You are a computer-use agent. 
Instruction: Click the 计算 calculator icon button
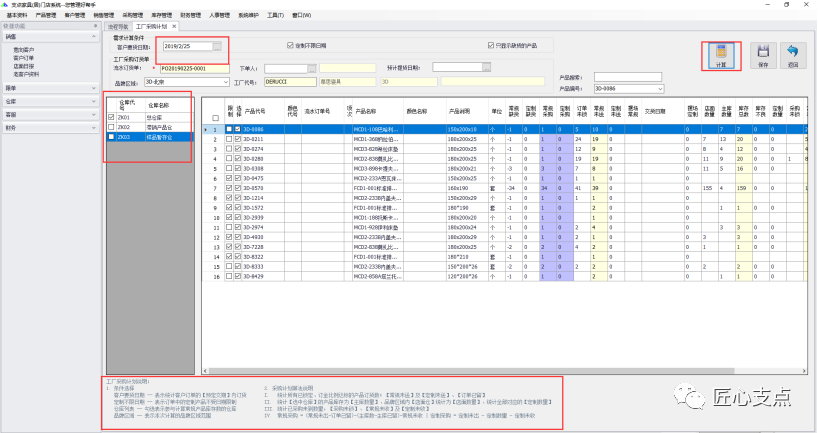pyautogui.click(x=720, y=55)
